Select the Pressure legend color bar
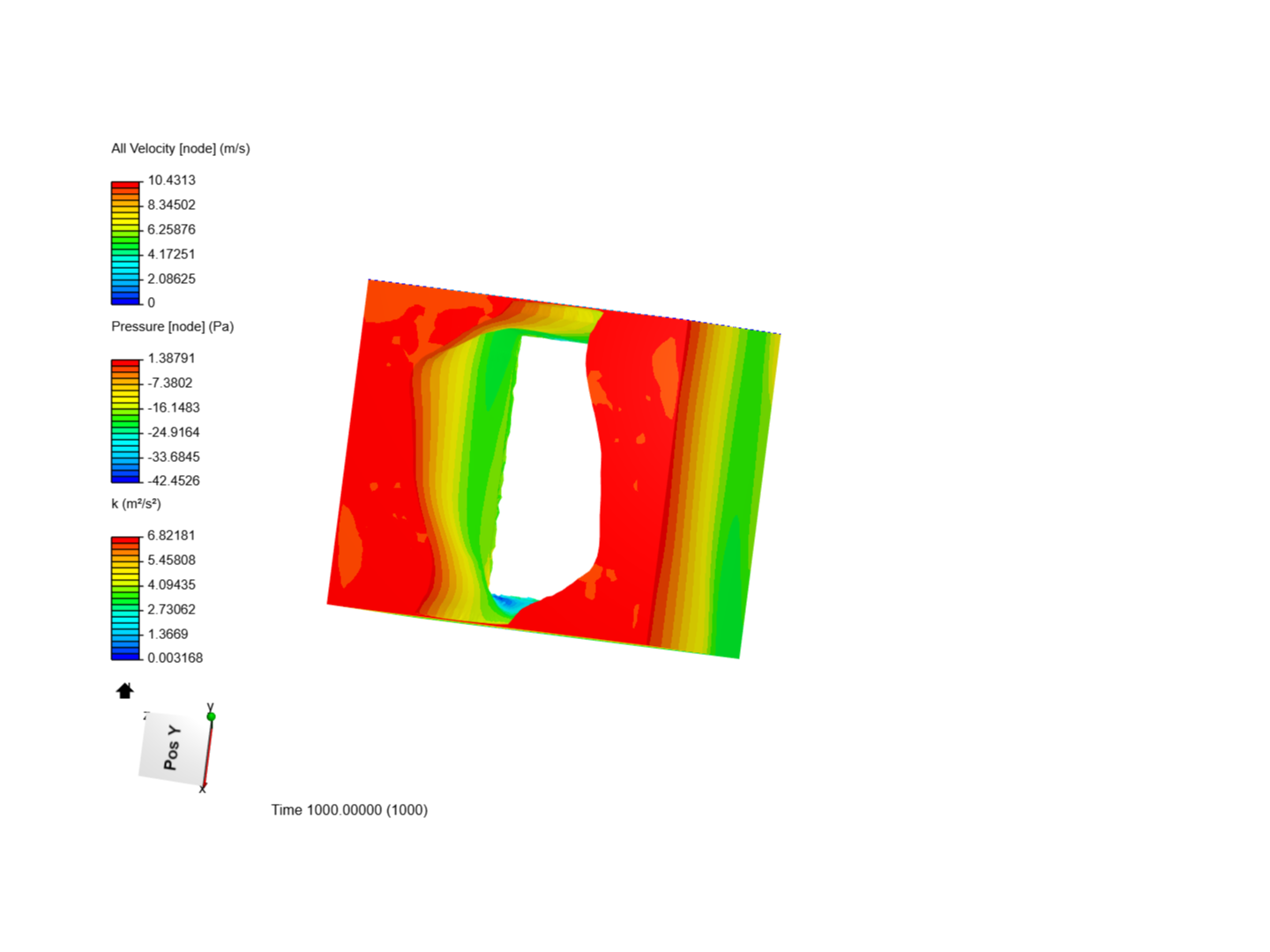Image resolution: width=1270 pixels, height=952 pixels. tap(126, 420)
